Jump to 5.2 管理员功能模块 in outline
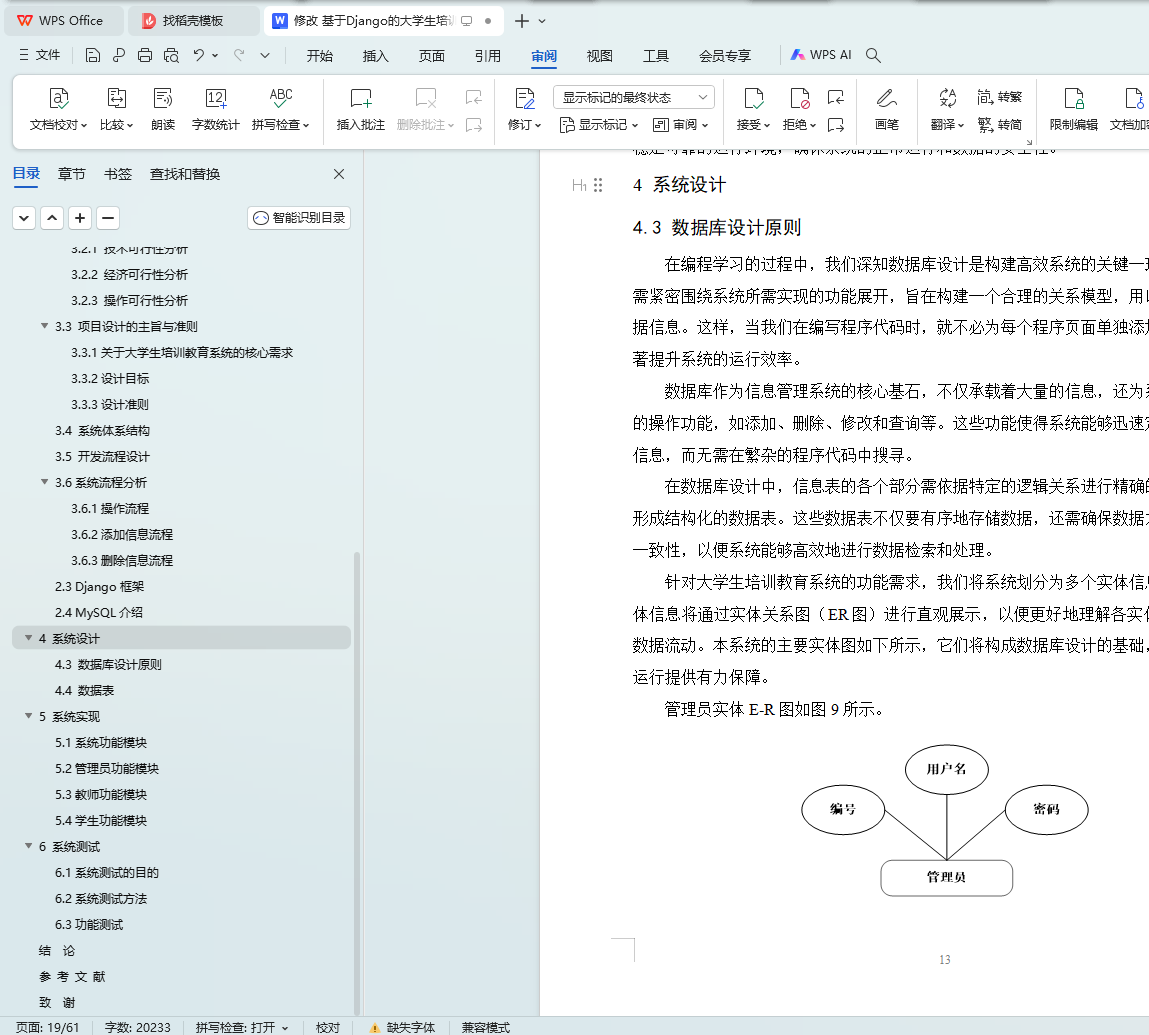 pos(107,768)
